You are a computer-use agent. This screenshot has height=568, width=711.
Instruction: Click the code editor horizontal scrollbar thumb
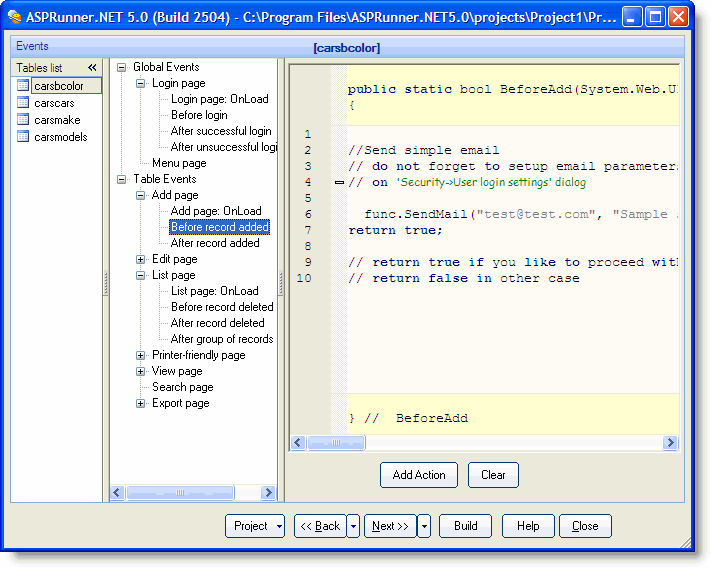(x=336, y=442)
